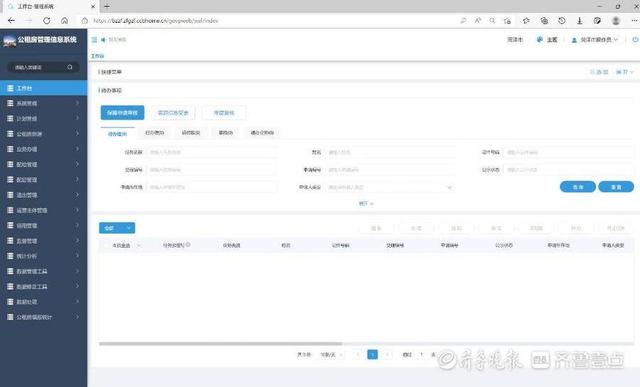Click the browser refresh icon
The image size is (640, 387).
pos(47,20)
